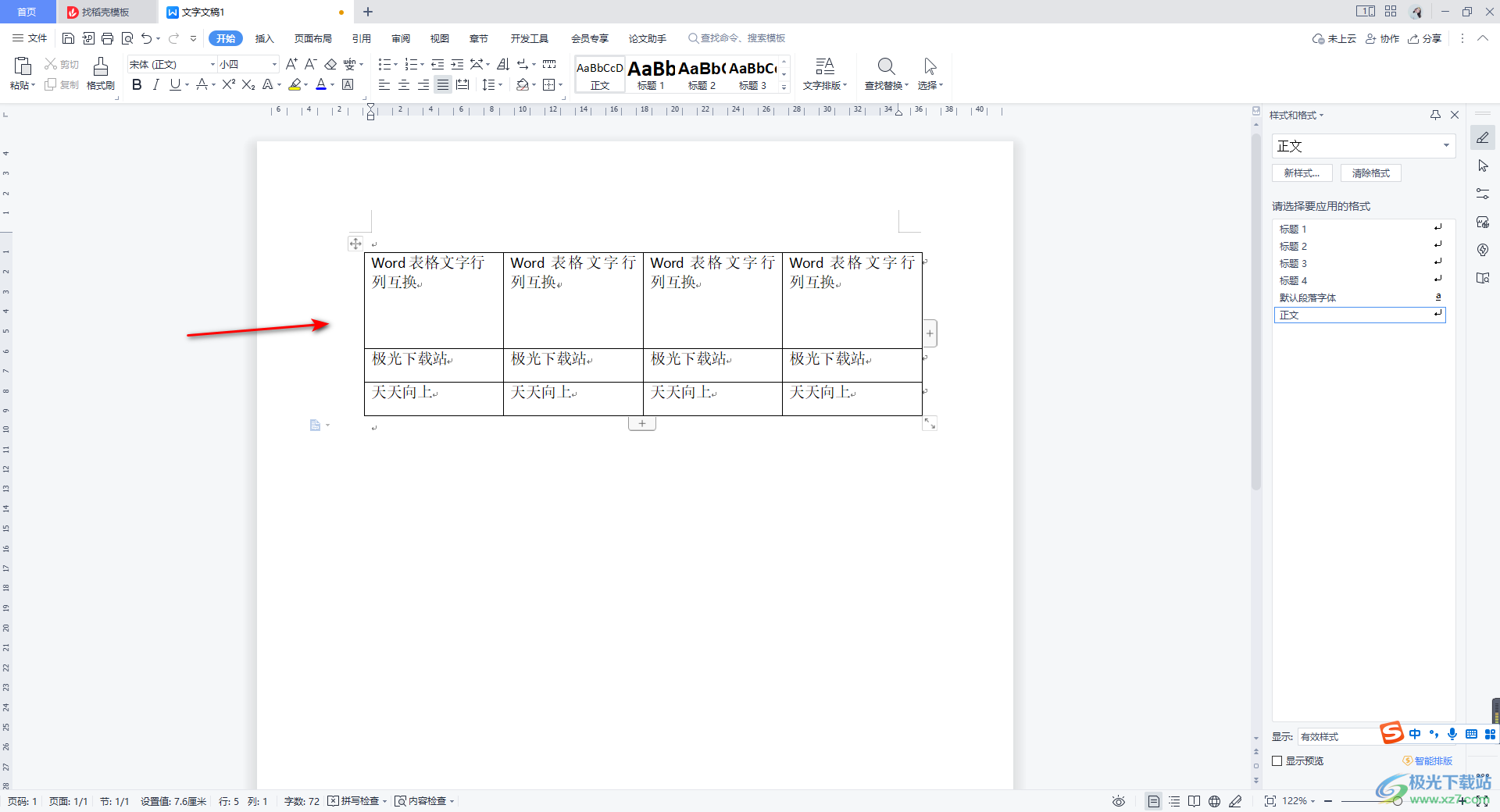Open line spacing dropdown

tap(501, 85)
